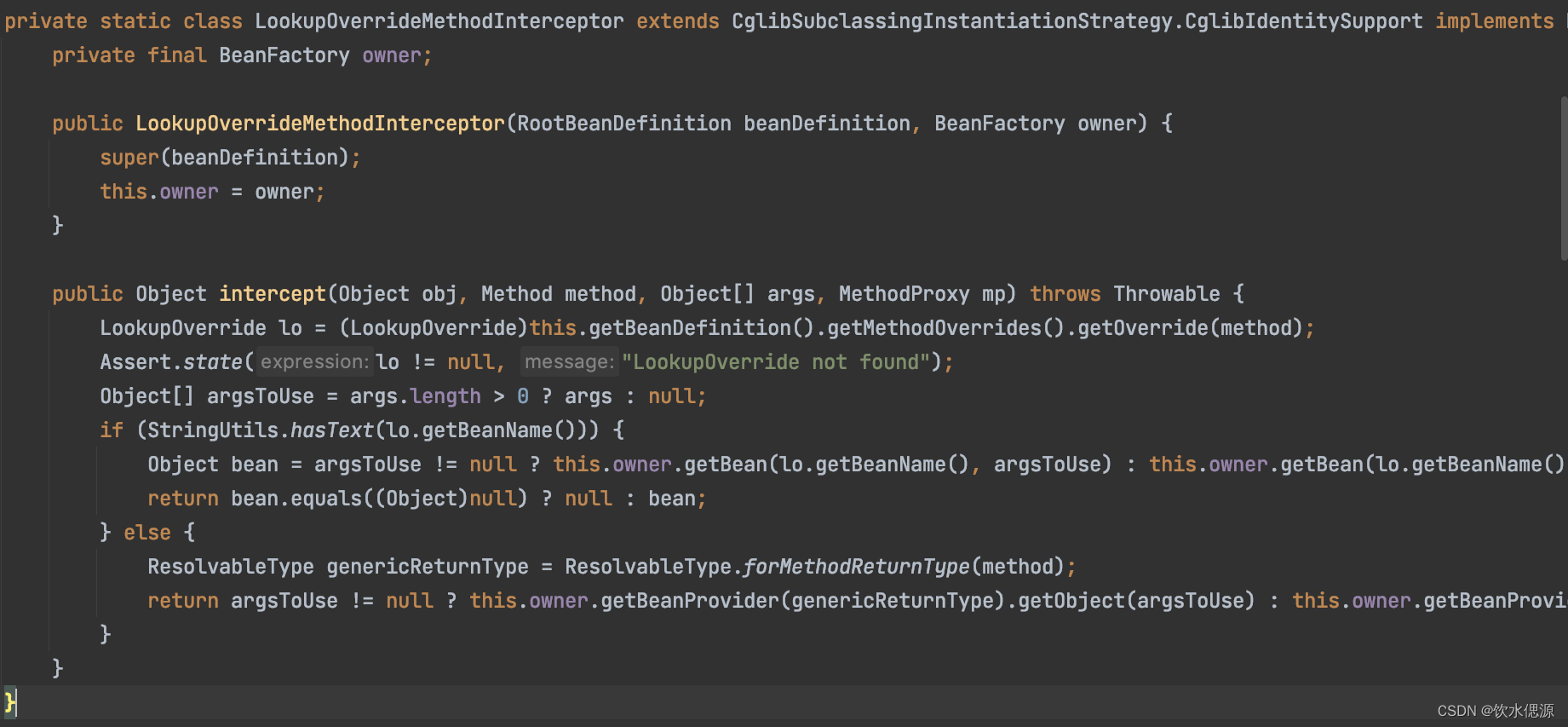Click the 'else' keyword
This screenshot has height=727, width=1568.
click(x=147, y=533)
